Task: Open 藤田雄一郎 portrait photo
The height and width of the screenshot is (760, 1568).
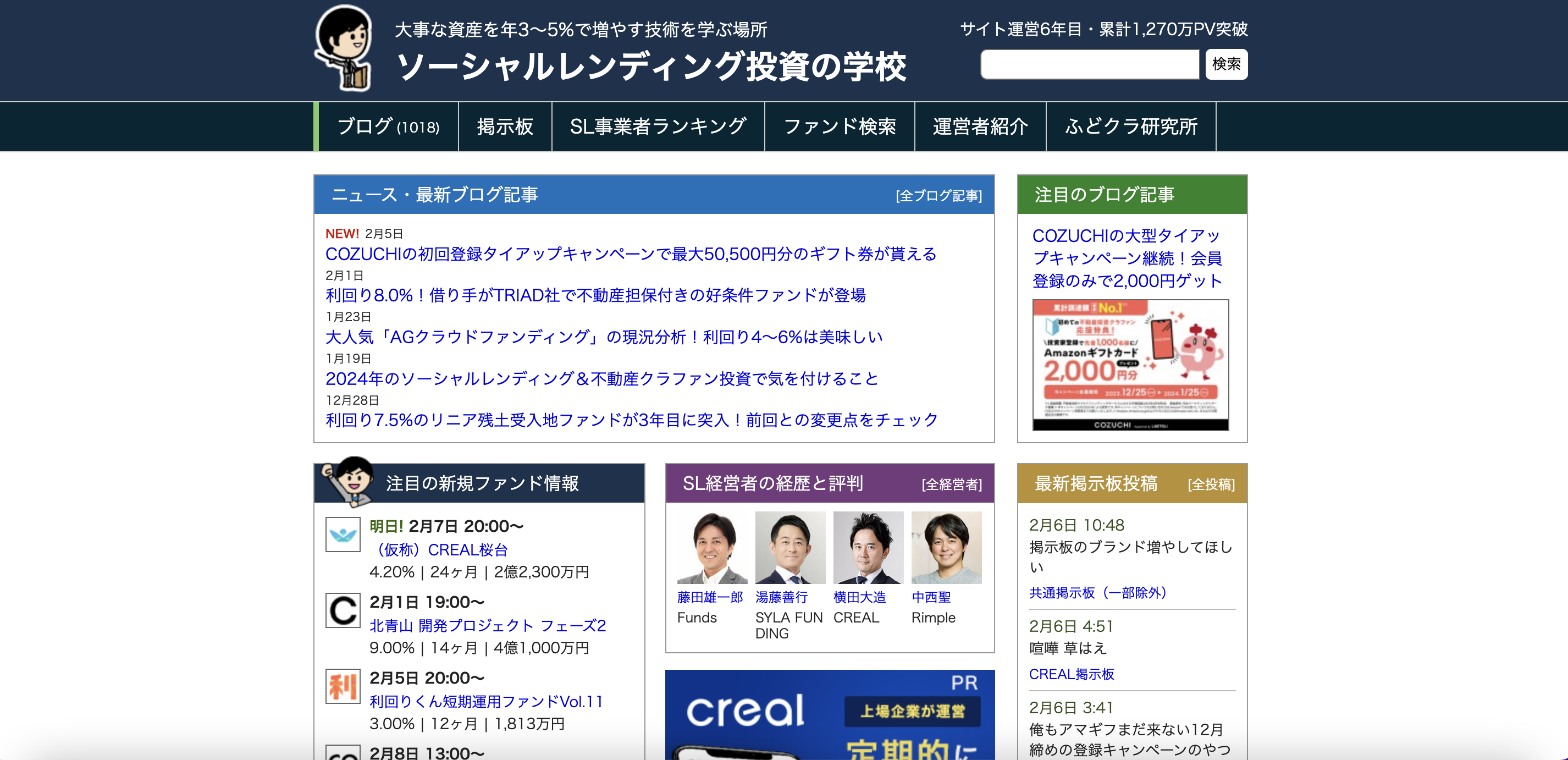Action: pos(712,548)
